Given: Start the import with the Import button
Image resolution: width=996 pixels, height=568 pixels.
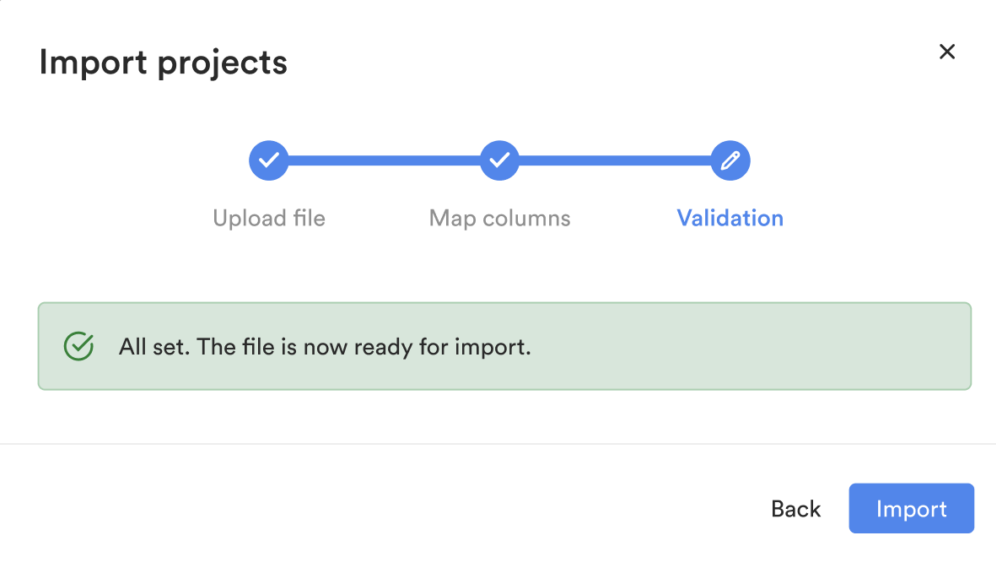Looking at the screenshot, I should (911, 508).
